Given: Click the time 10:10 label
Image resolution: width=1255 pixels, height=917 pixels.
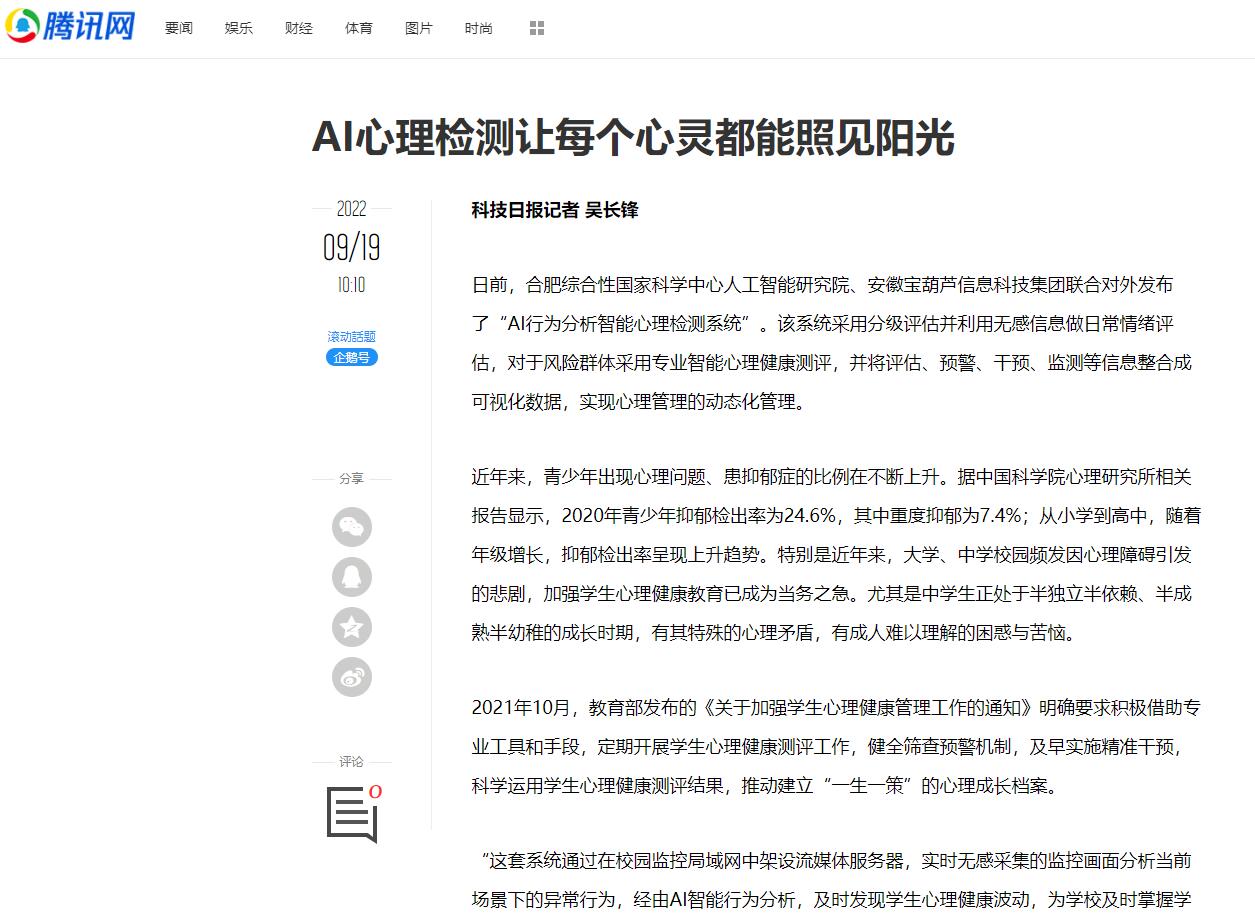Looking at the screenshot, I should point(352,285).
